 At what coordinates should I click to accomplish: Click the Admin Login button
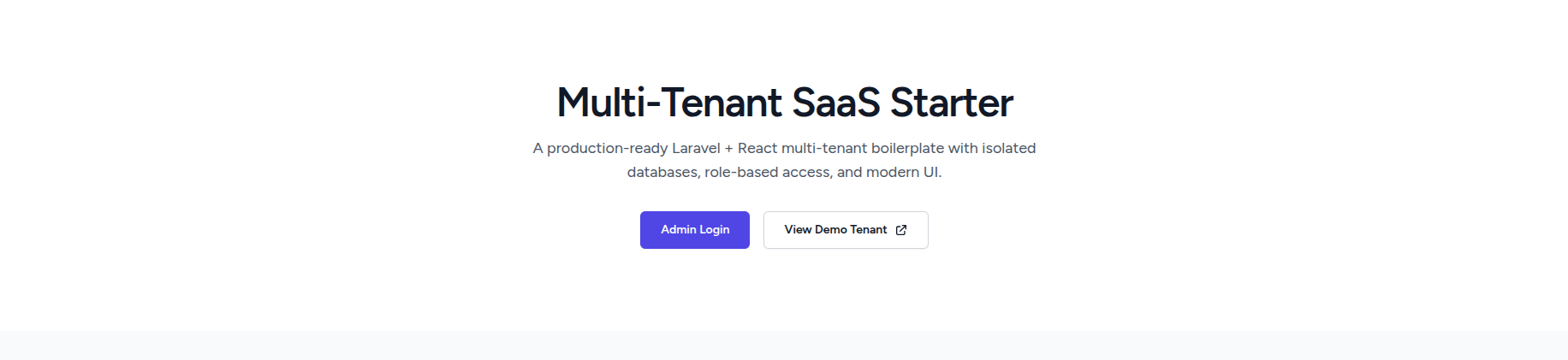(694, 230)
